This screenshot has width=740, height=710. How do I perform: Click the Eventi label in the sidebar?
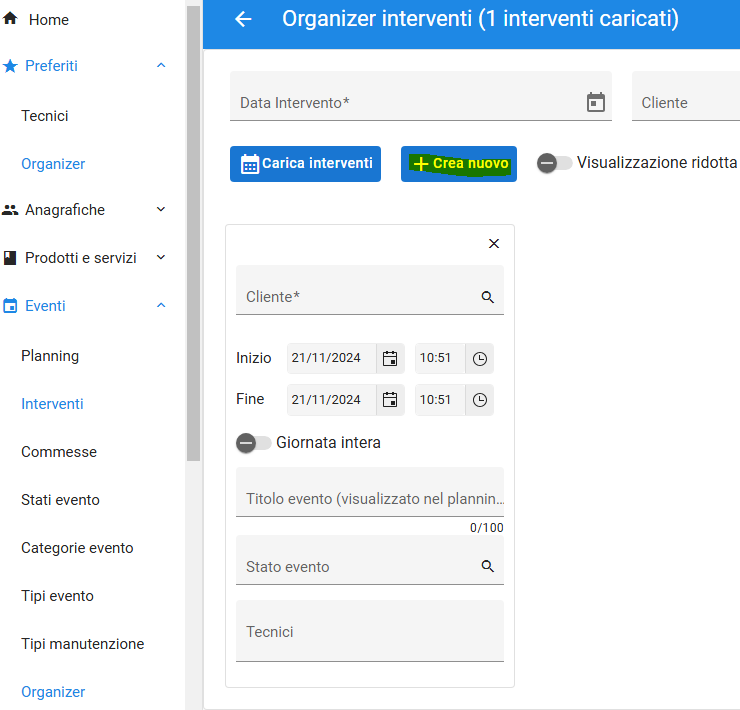click(x=45, y=306)
